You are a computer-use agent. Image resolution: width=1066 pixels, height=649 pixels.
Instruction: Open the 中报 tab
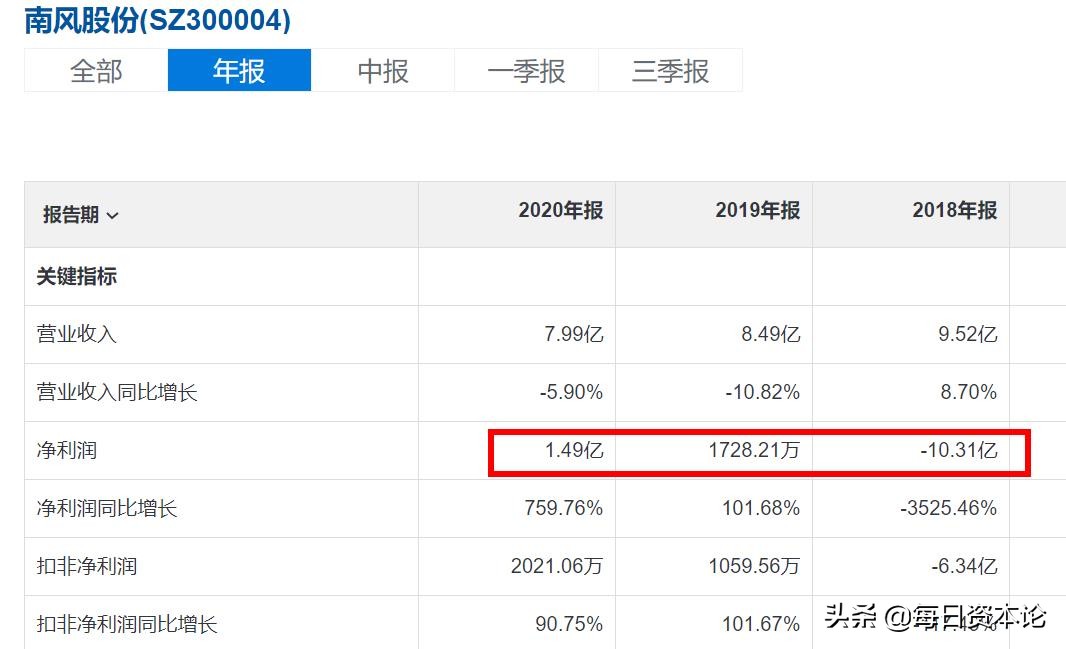(383, 71)
